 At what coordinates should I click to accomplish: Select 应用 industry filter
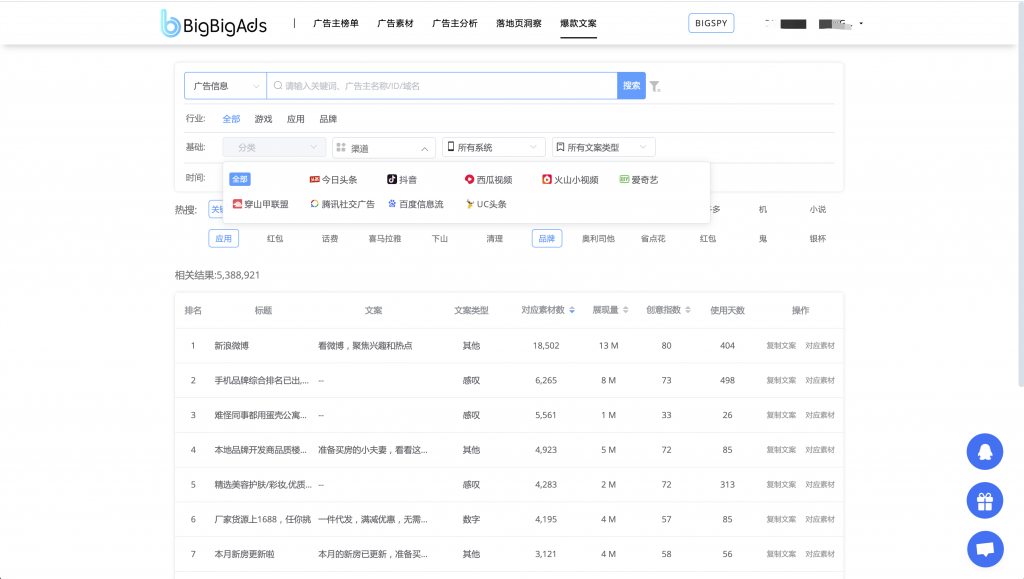click(296, 119)
